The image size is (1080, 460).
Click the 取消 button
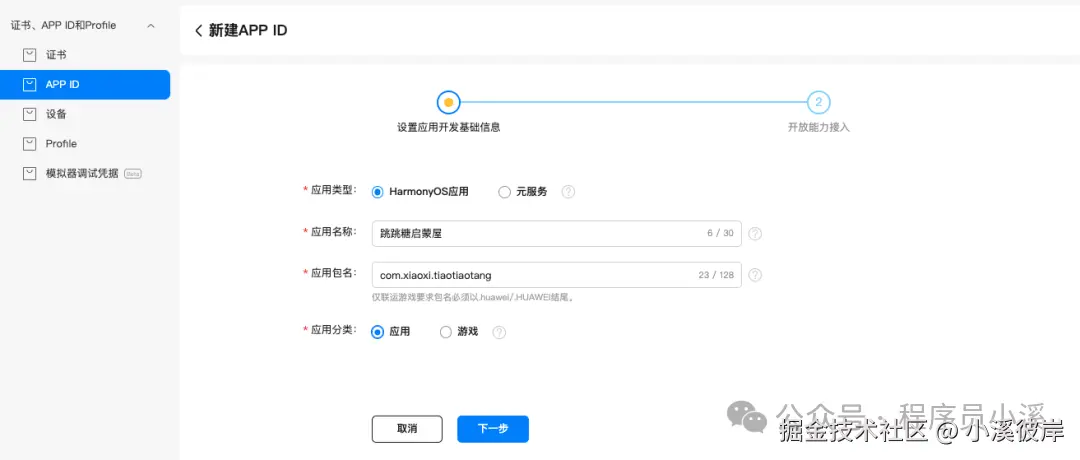[x=407, y=429]
